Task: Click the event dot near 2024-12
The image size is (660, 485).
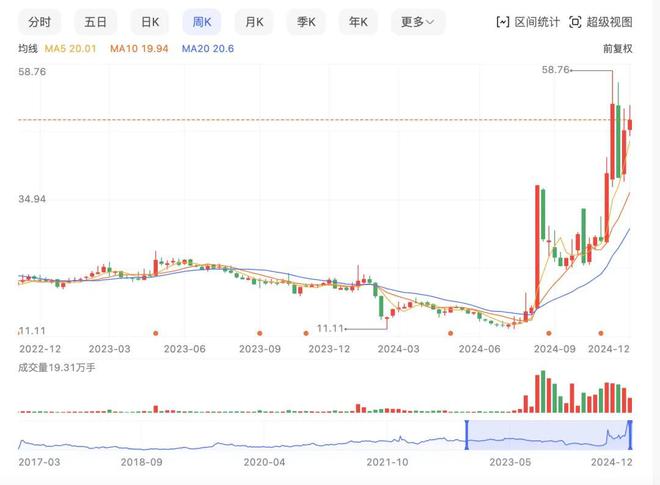Action: pos(601,333)
